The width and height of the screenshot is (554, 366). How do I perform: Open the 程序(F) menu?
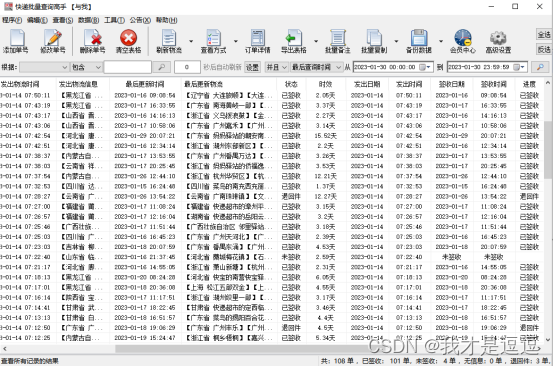12,20
